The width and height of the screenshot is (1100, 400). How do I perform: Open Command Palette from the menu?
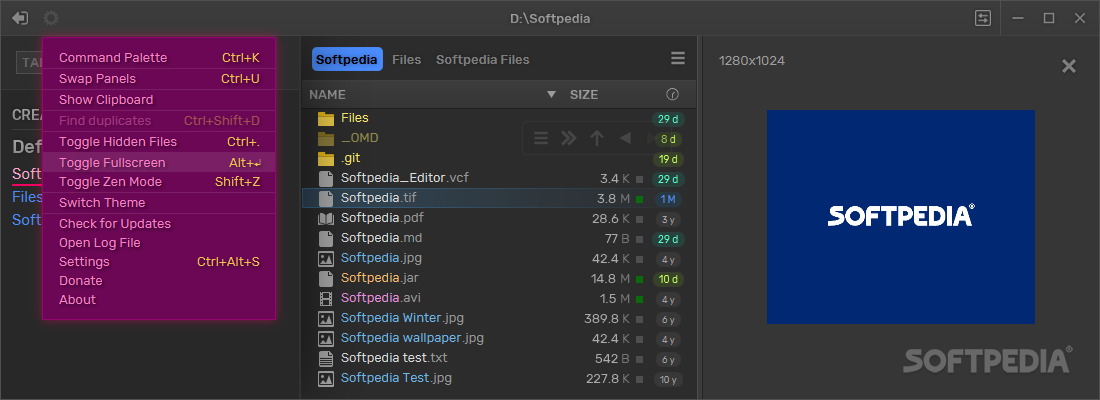pos(159,58)
